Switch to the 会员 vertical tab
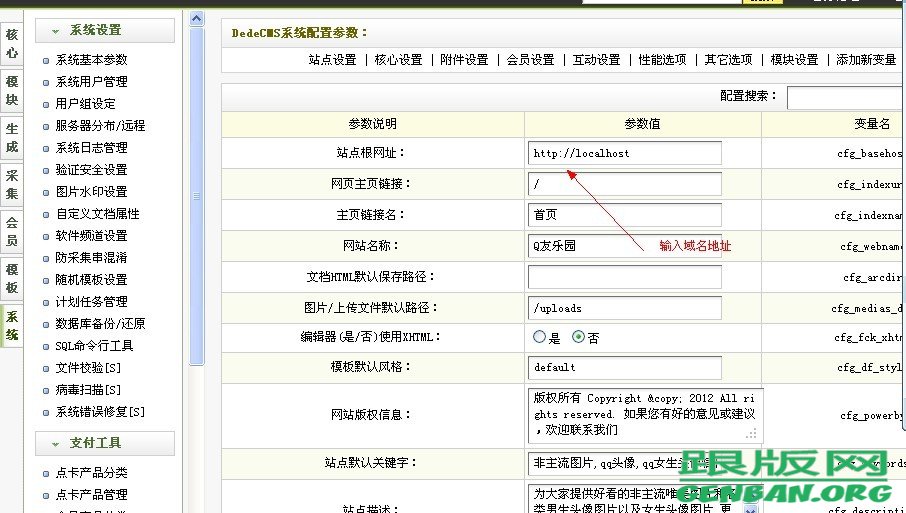The width and height of the screenshot is (906, 513). (x=12, y=232)
